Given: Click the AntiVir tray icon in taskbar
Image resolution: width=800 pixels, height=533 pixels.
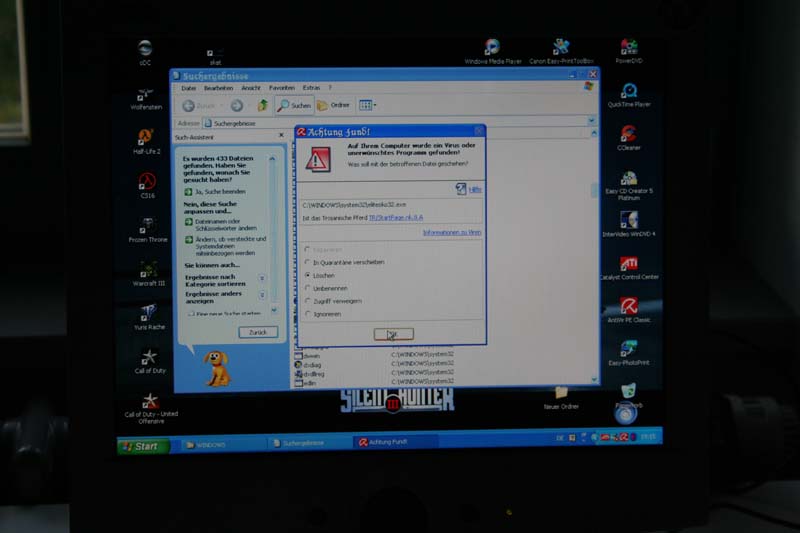Looking at the screenshot, I should pyautogui.click(x=623, y=437).
